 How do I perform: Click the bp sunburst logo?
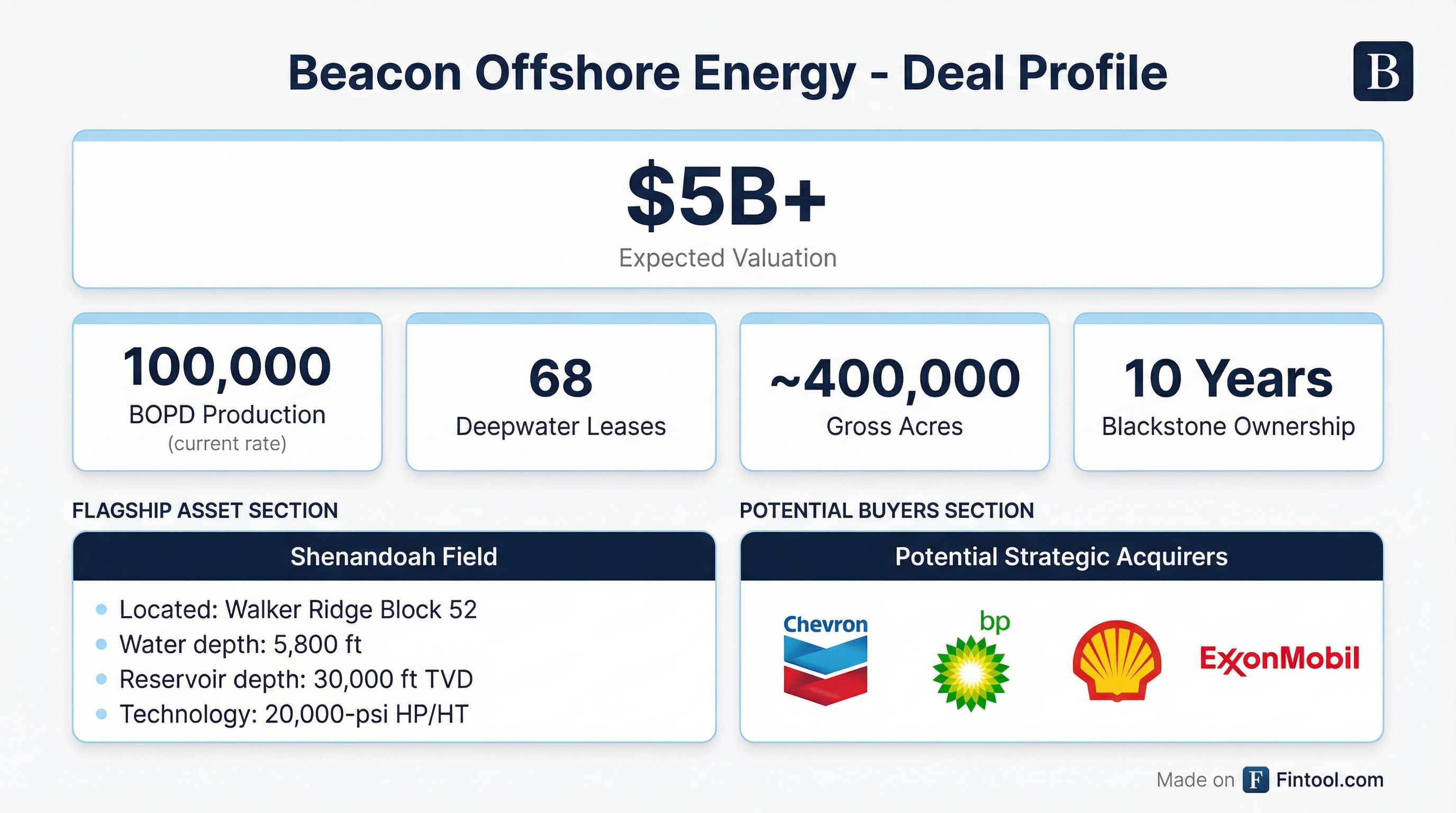(971, 662)
